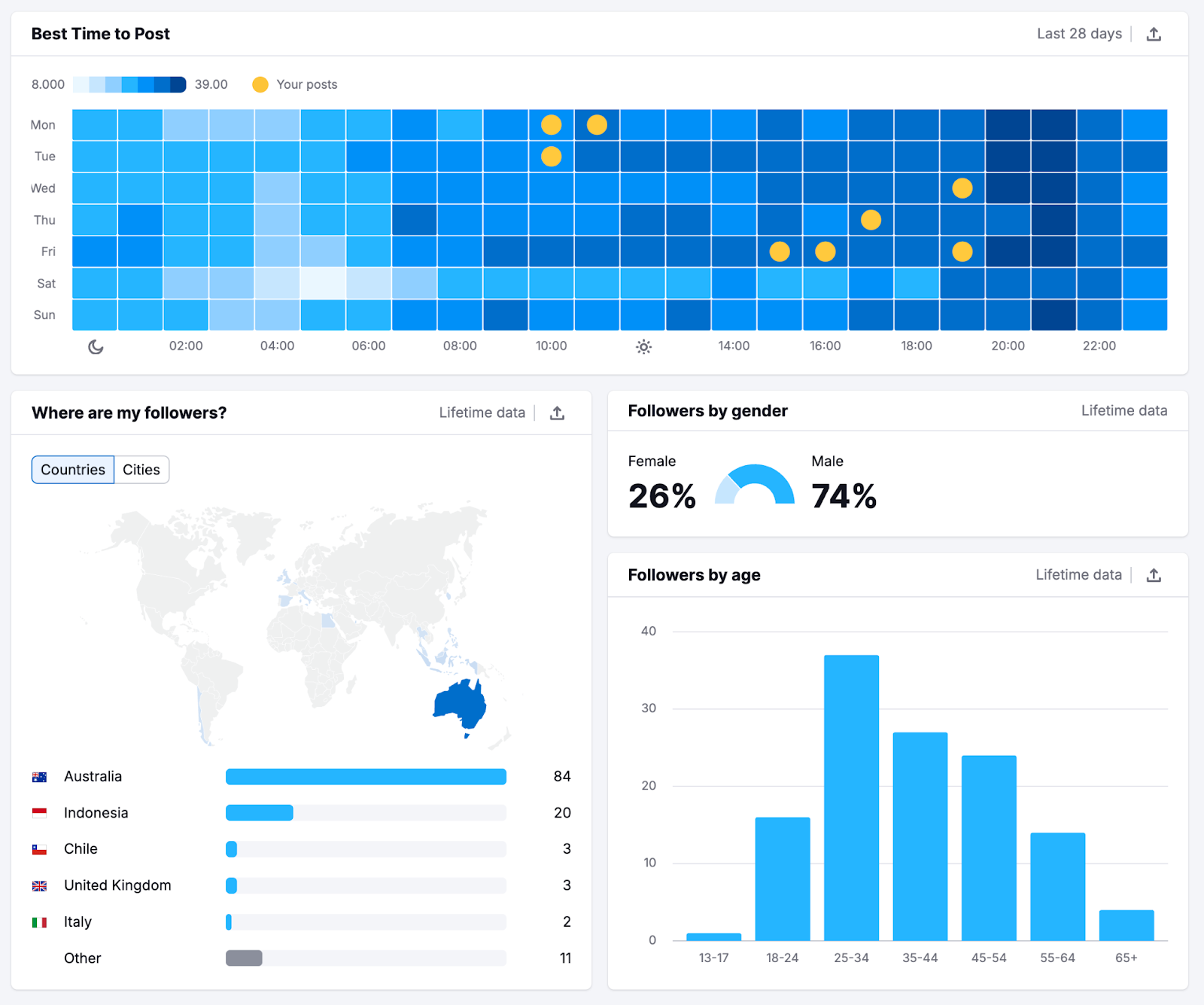
Task: Select the 25-34 age bar
Action: pos(851,798)
